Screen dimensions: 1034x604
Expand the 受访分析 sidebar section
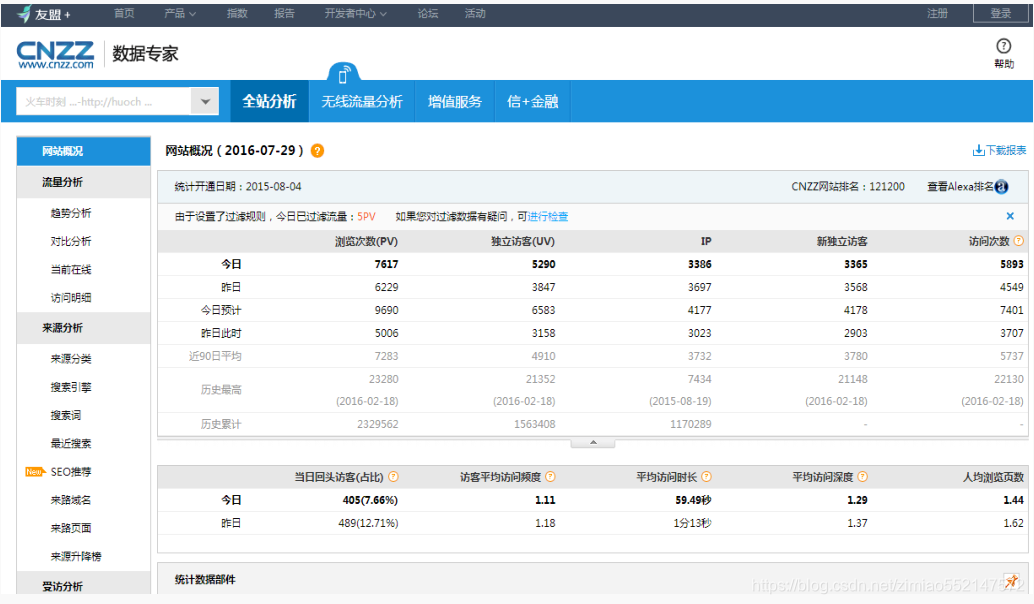tap(84, 585)
